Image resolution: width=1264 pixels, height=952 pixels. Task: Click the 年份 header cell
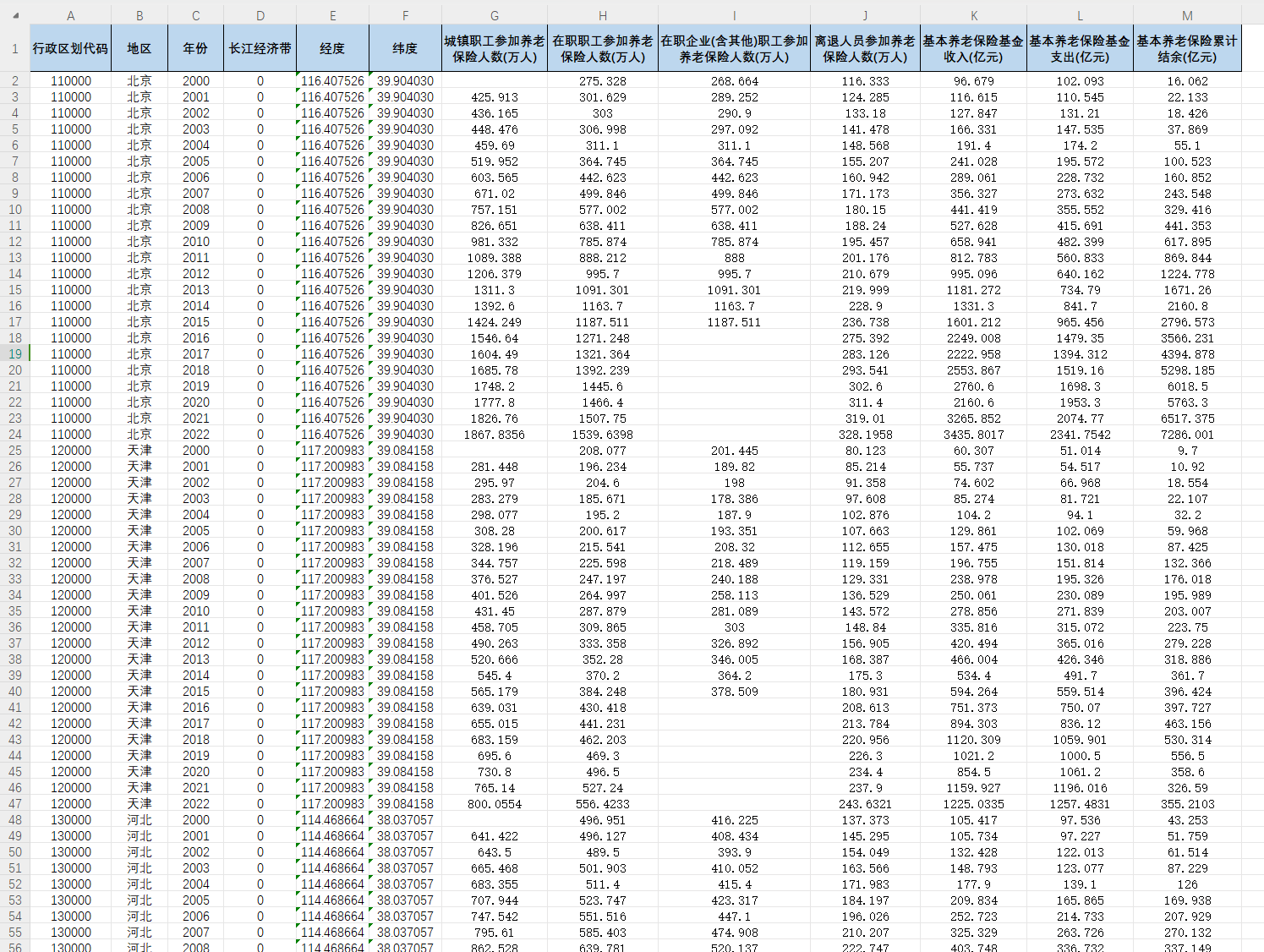point(196,48)
